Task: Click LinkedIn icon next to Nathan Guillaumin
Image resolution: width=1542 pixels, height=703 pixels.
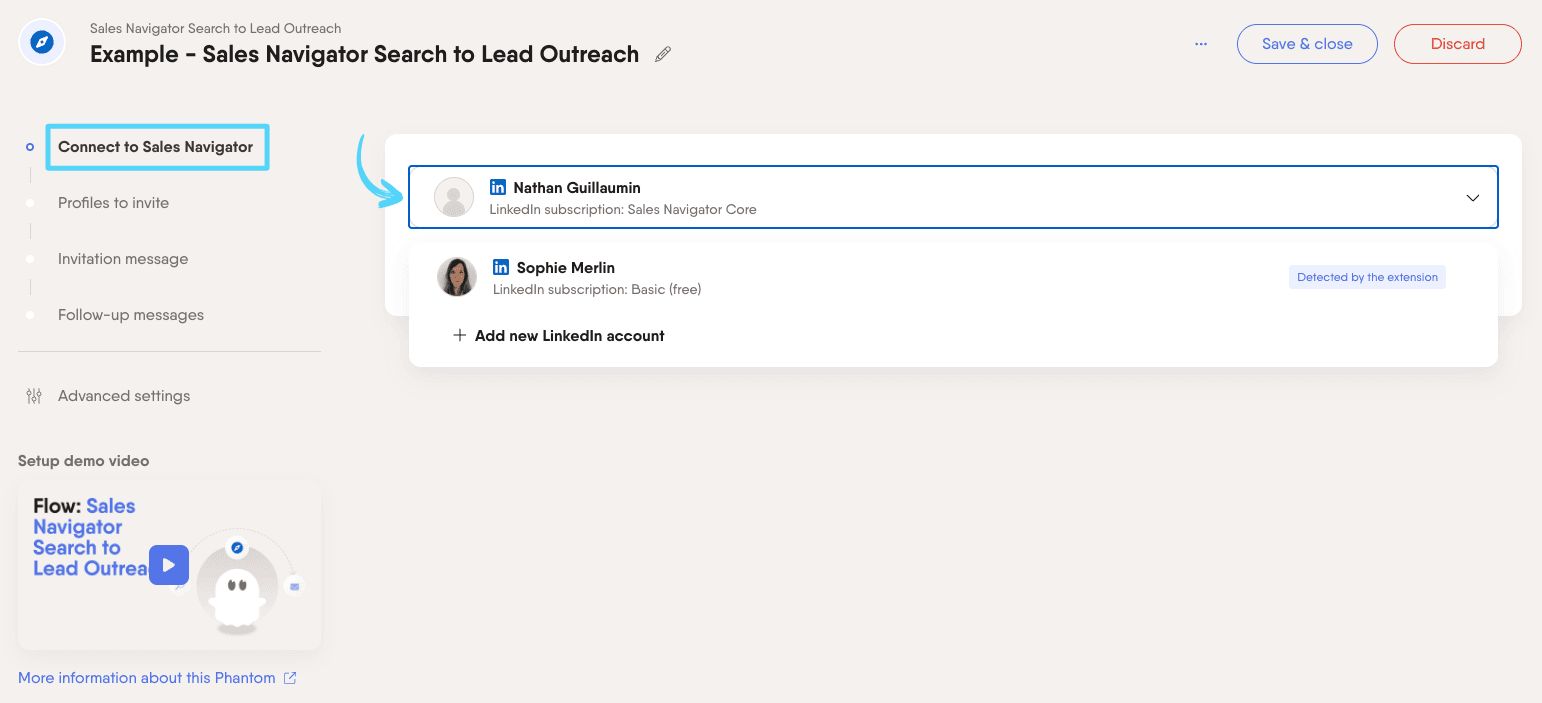Action: coord(498,187)
